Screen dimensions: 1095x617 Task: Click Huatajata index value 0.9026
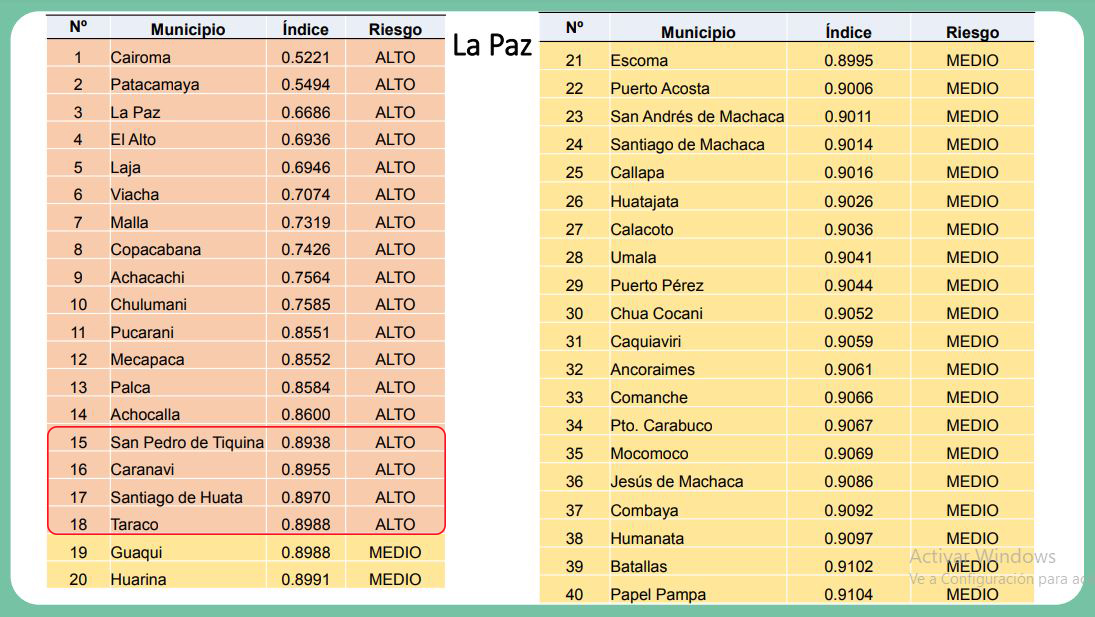pos(848,201)
